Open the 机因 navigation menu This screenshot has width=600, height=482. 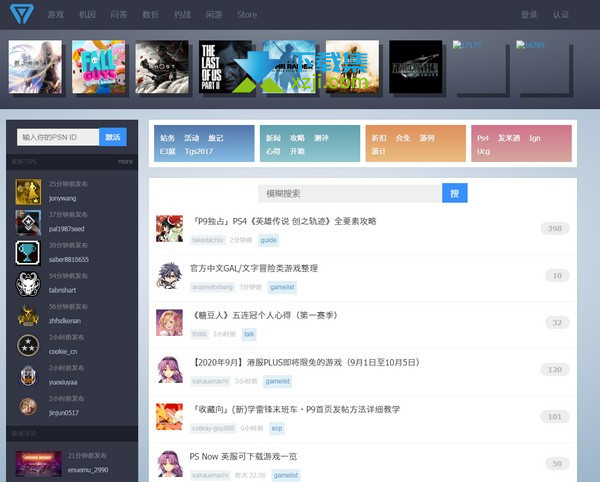pos(87,15)
